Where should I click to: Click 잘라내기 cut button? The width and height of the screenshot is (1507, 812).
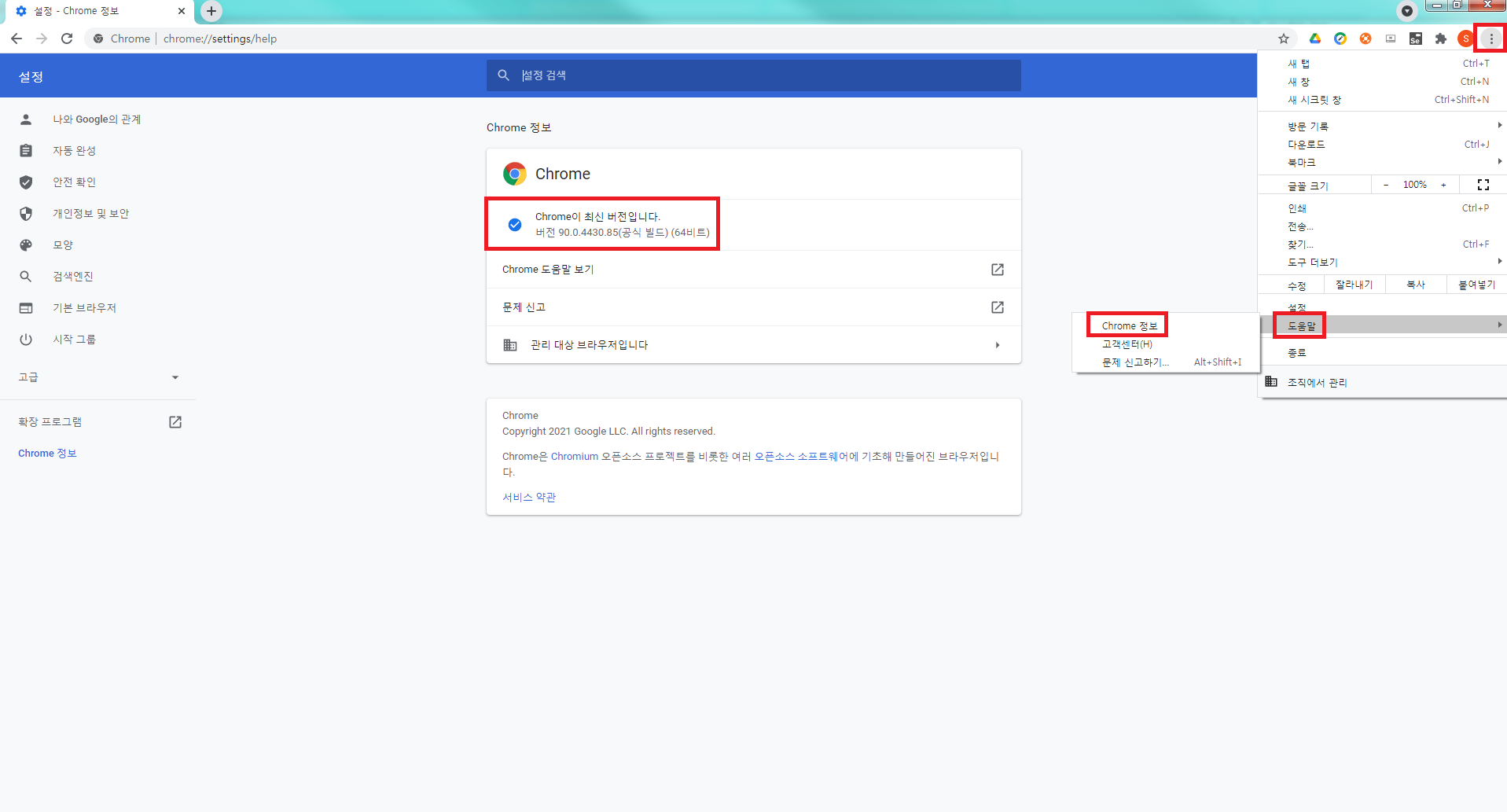coord(1354,285)
